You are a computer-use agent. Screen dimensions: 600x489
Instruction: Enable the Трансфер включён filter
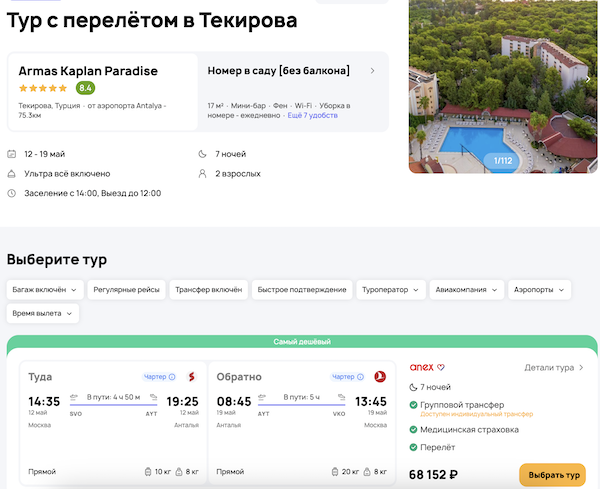point(208,289)
